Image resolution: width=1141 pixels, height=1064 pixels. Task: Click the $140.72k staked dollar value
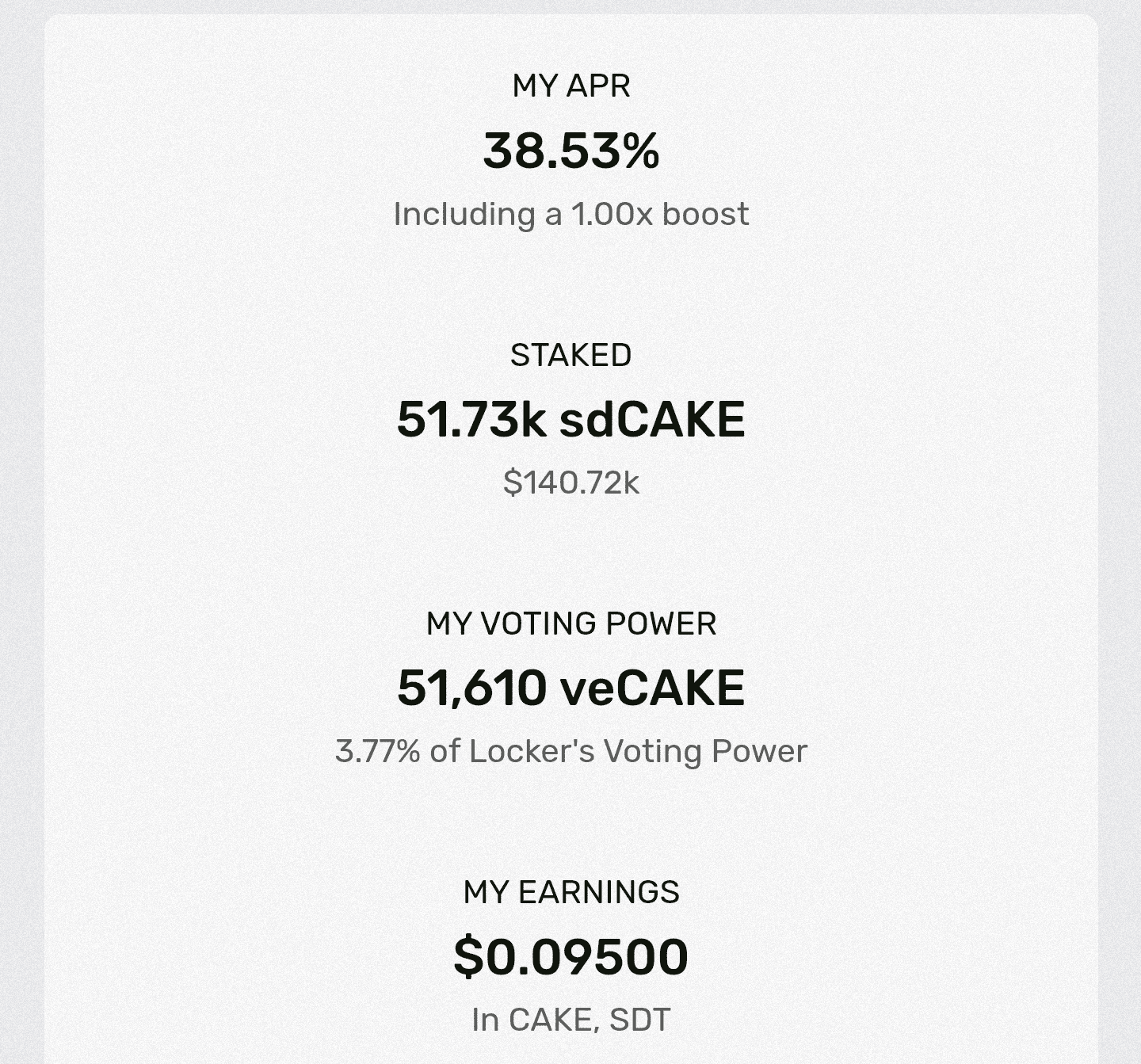pyautogui.click(x=570, y=482)
